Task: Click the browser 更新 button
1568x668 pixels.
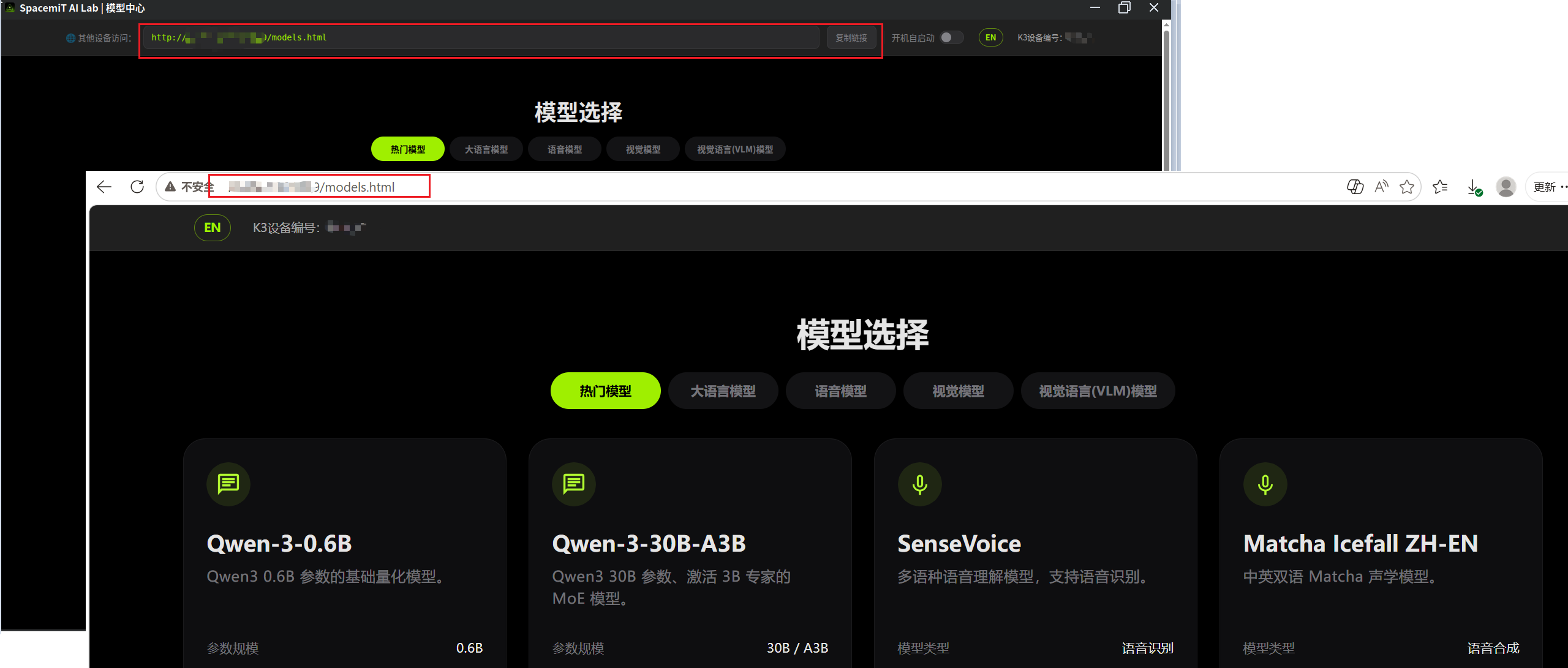Action: click(x=1544, y=187)
